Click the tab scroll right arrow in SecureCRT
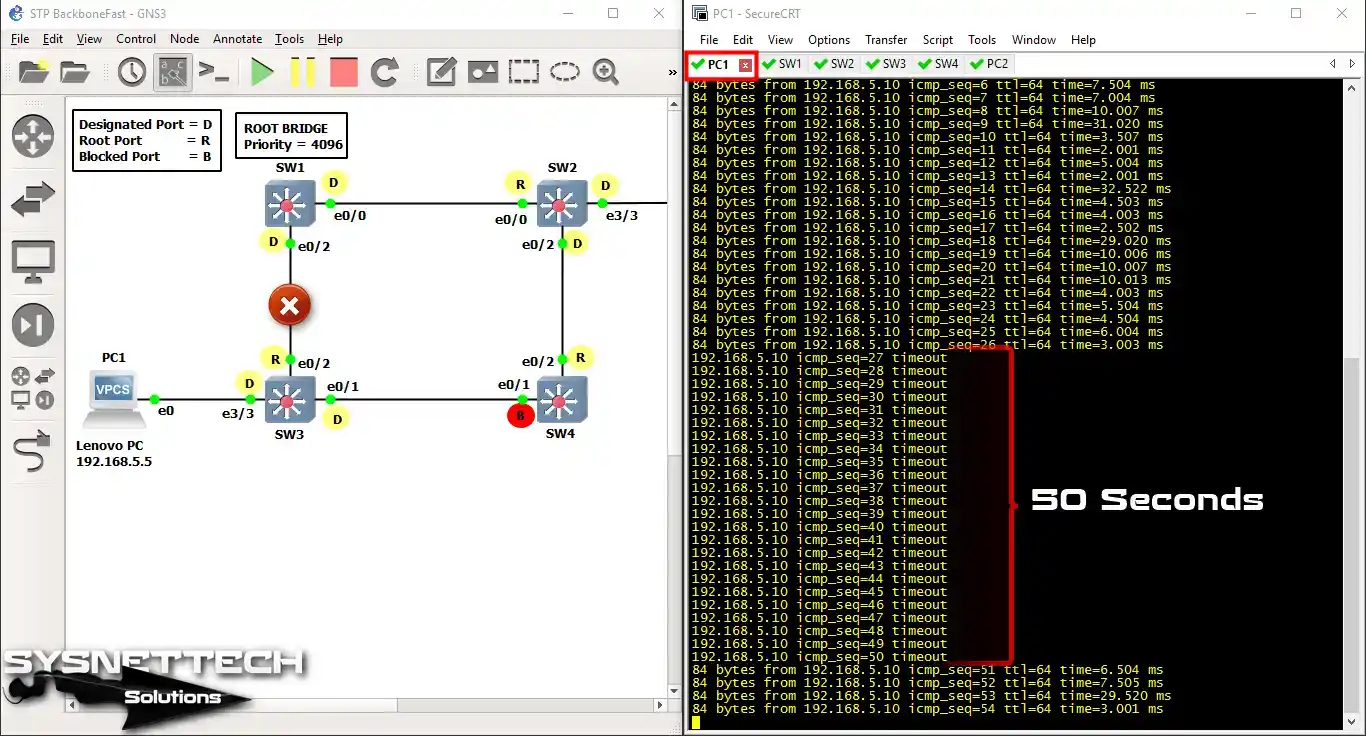 point(1351,64)
